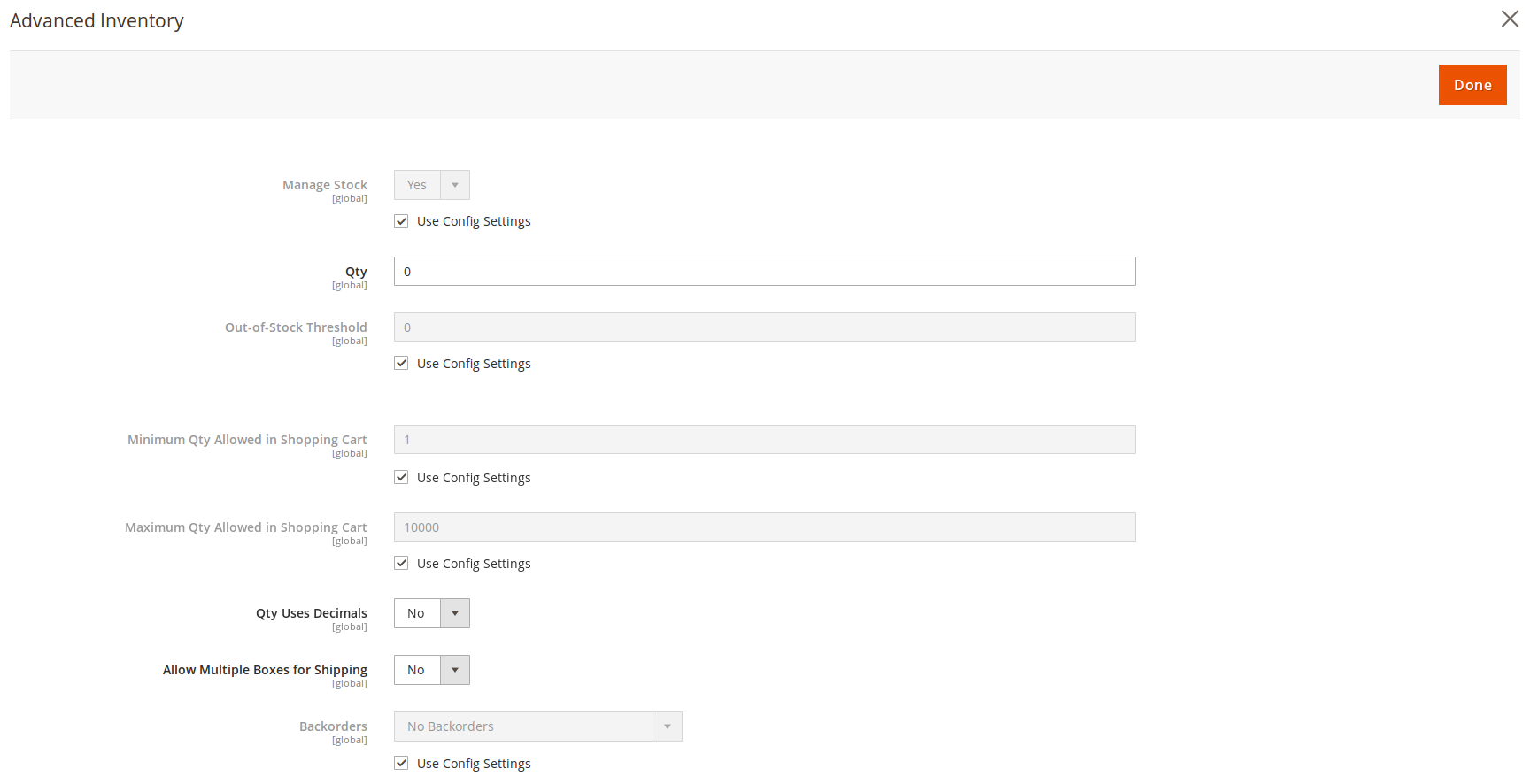
Task: Click the orange Done button
Action: (x=1472, y=85)
